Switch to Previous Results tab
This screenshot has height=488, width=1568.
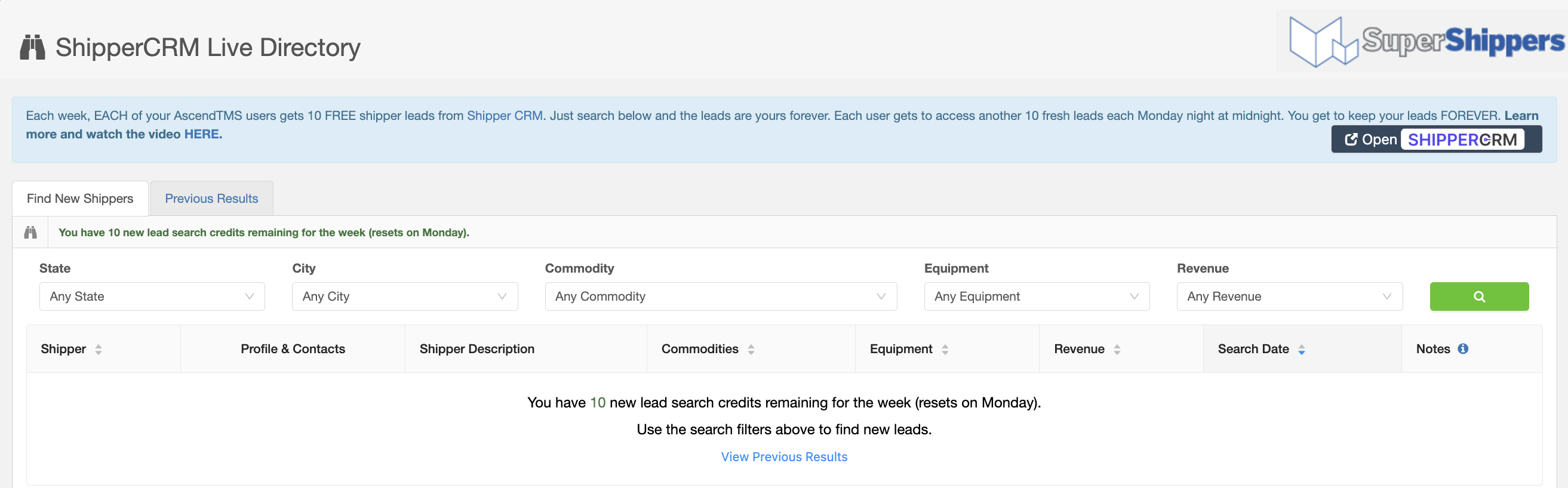(211, 199)
